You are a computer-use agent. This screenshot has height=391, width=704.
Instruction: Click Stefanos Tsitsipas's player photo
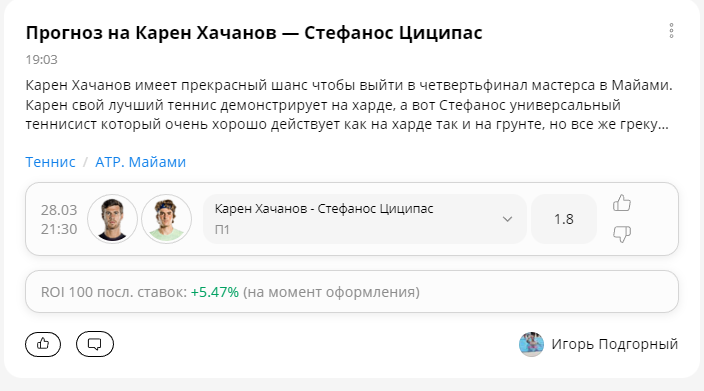(167, 219)
